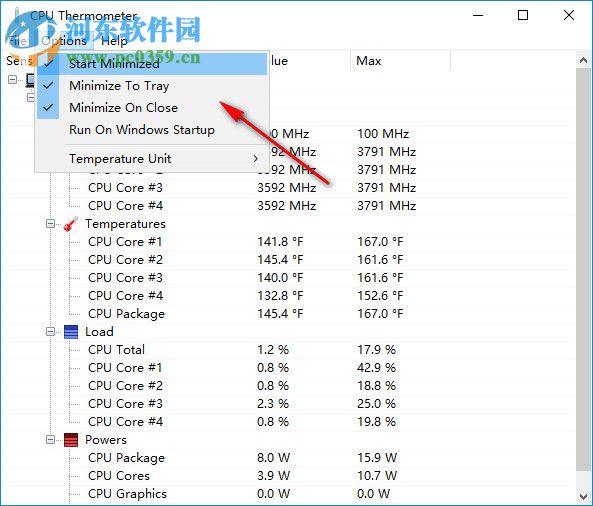Click the red Powers category icon
The height and width of the screenshot is (506, 593).
[x=71, y=440]
